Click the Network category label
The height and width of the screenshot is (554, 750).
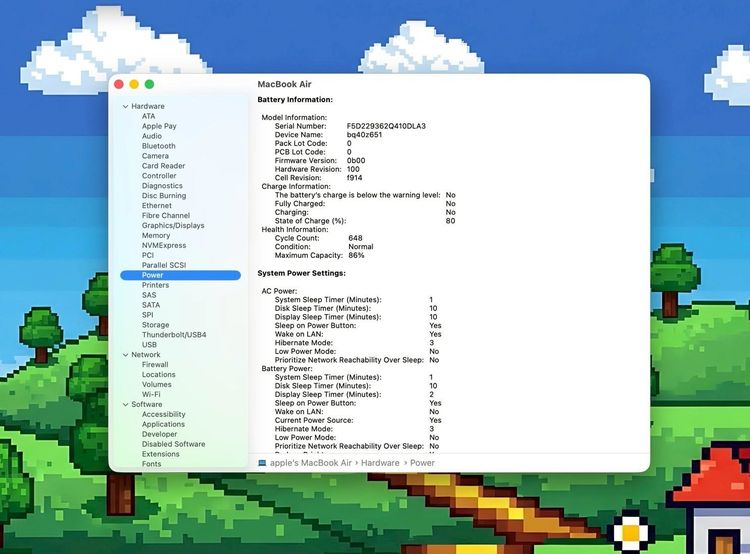[x=146, y=355]
